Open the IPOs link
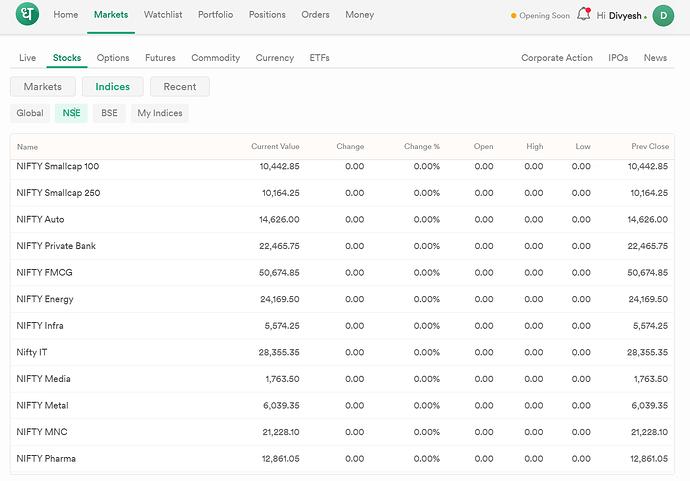 pos(618,58)
